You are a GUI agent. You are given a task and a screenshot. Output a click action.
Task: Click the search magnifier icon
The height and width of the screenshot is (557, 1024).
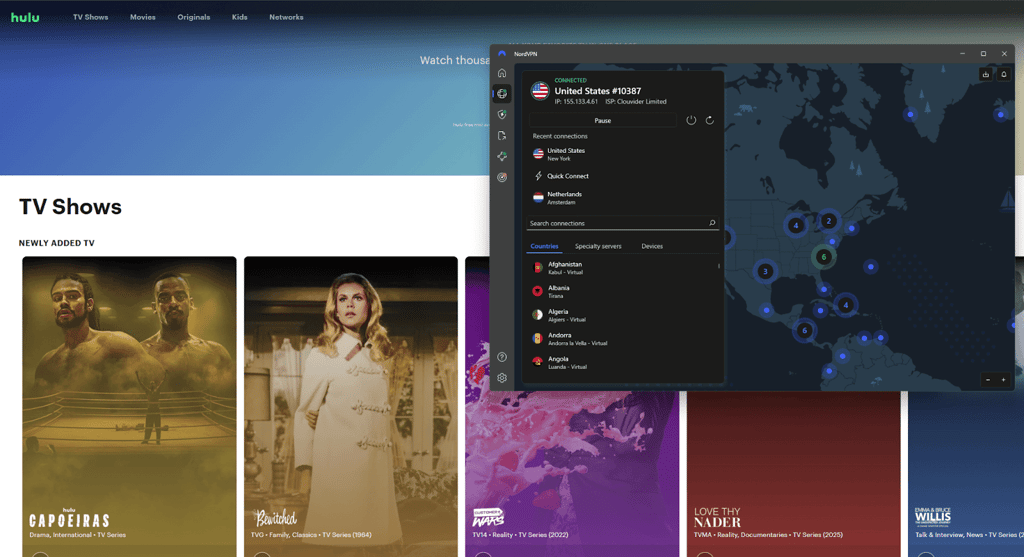coord(712,223)
